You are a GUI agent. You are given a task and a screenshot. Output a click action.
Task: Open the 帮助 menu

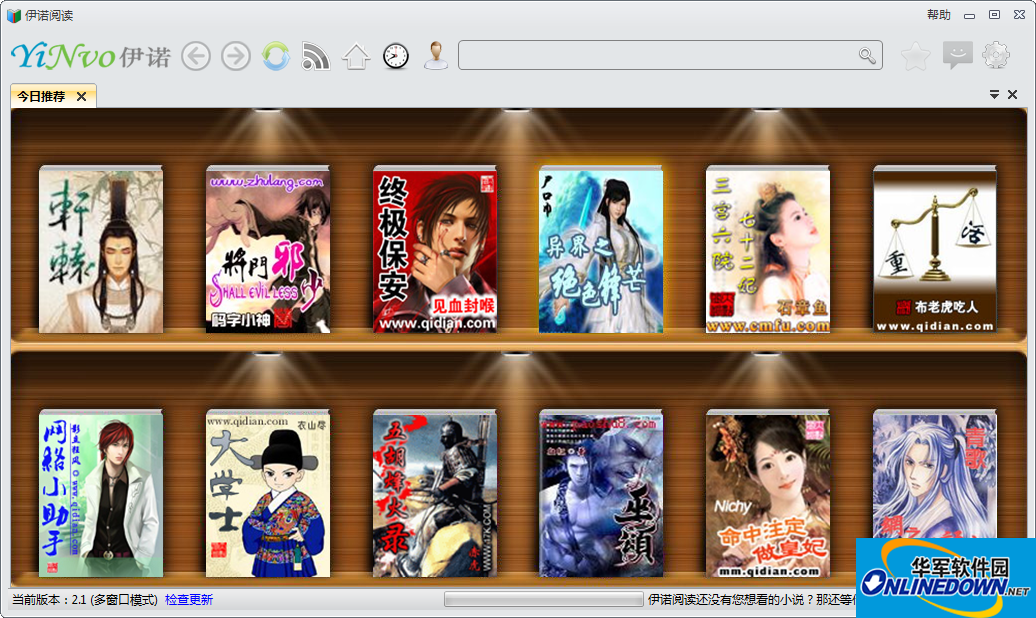(938, 15)
